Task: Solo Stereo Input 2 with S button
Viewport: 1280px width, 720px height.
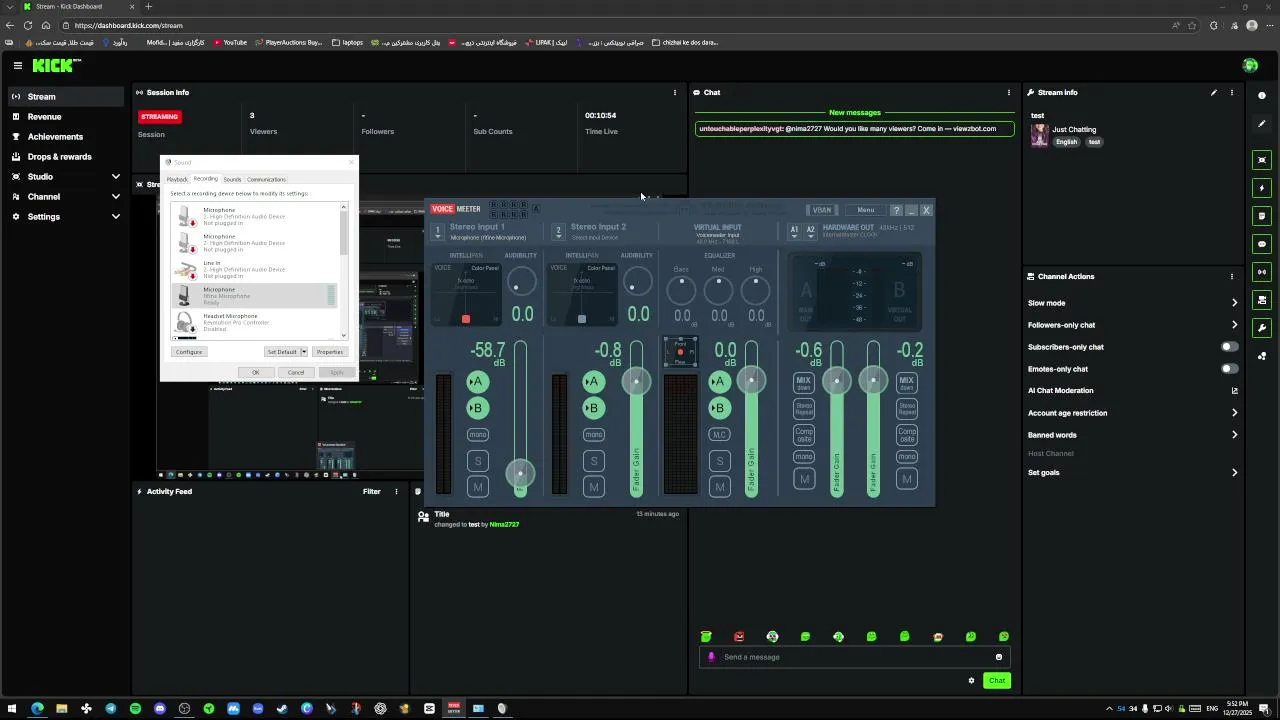Action: [593, 461]
